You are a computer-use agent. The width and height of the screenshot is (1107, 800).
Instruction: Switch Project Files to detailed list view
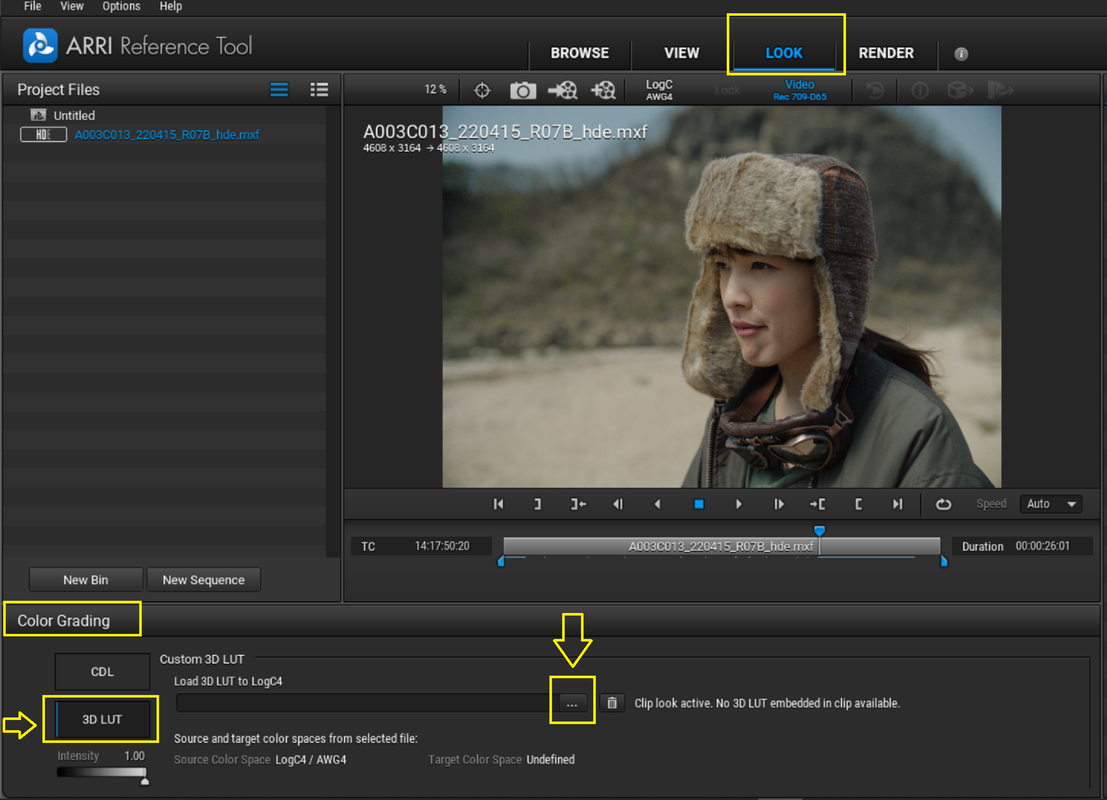coord(319,90)
